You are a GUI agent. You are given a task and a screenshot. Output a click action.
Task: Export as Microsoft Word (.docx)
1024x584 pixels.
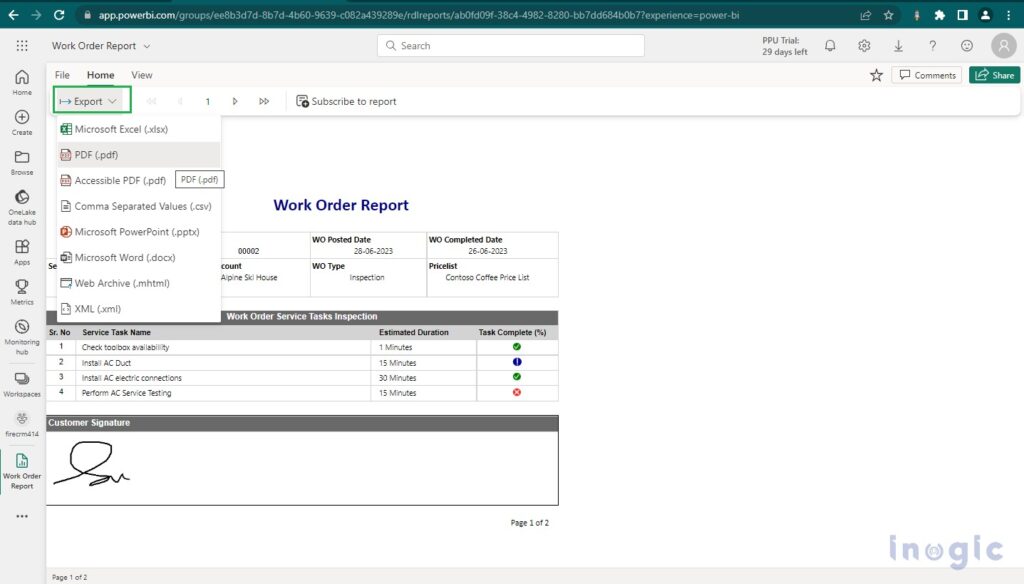[138, 257]
